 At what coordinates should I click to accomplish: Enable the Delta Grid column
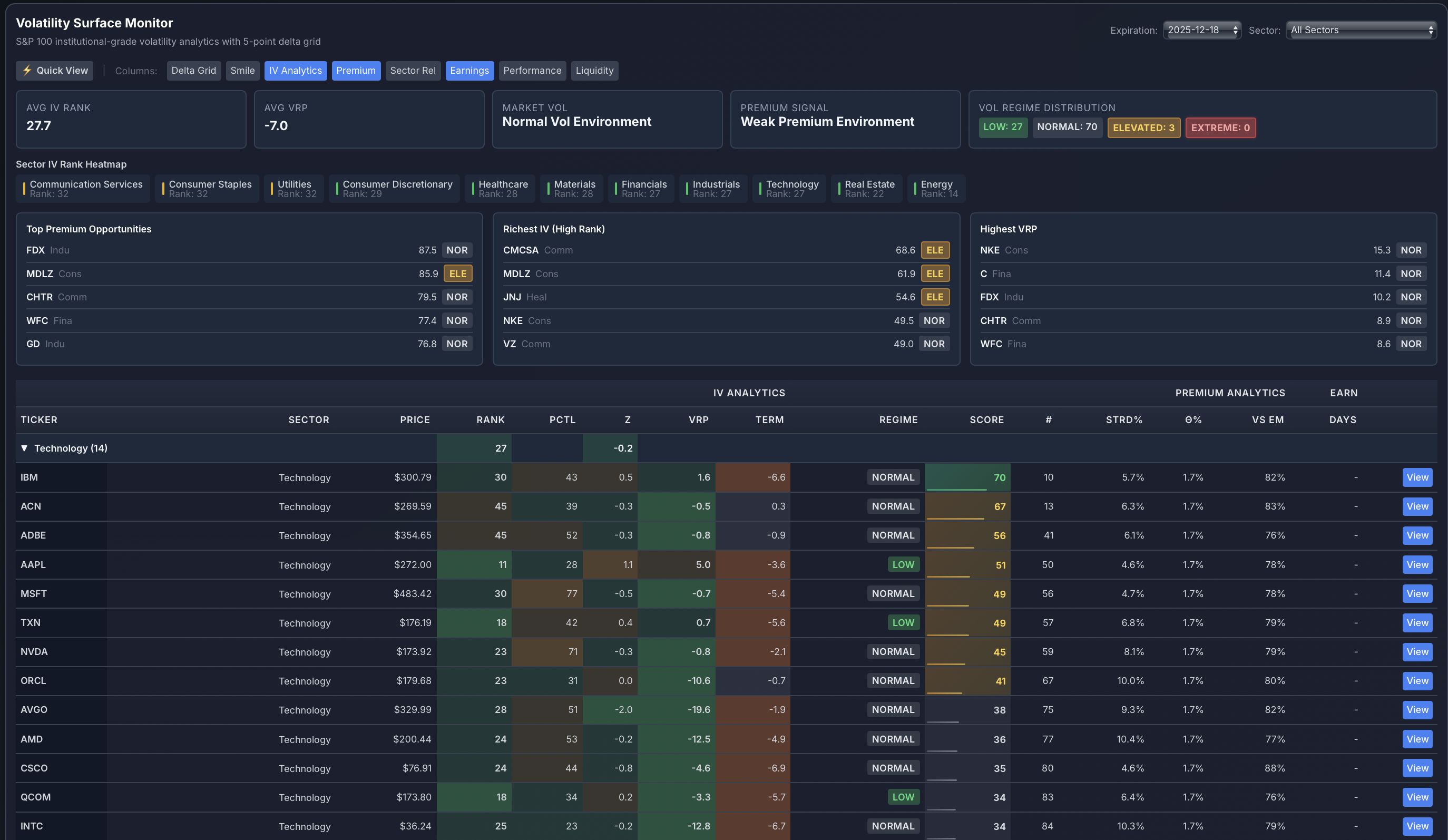click(x=193, y=70)
